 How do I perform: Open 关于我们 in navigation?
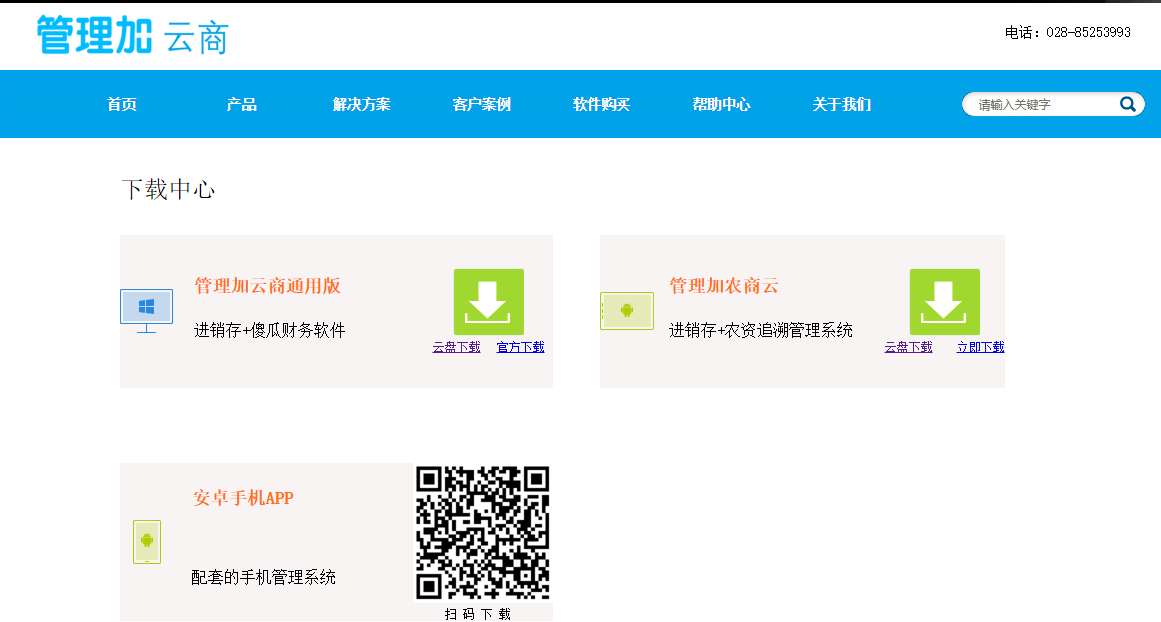pyautogui.click(x=842, y=104)
